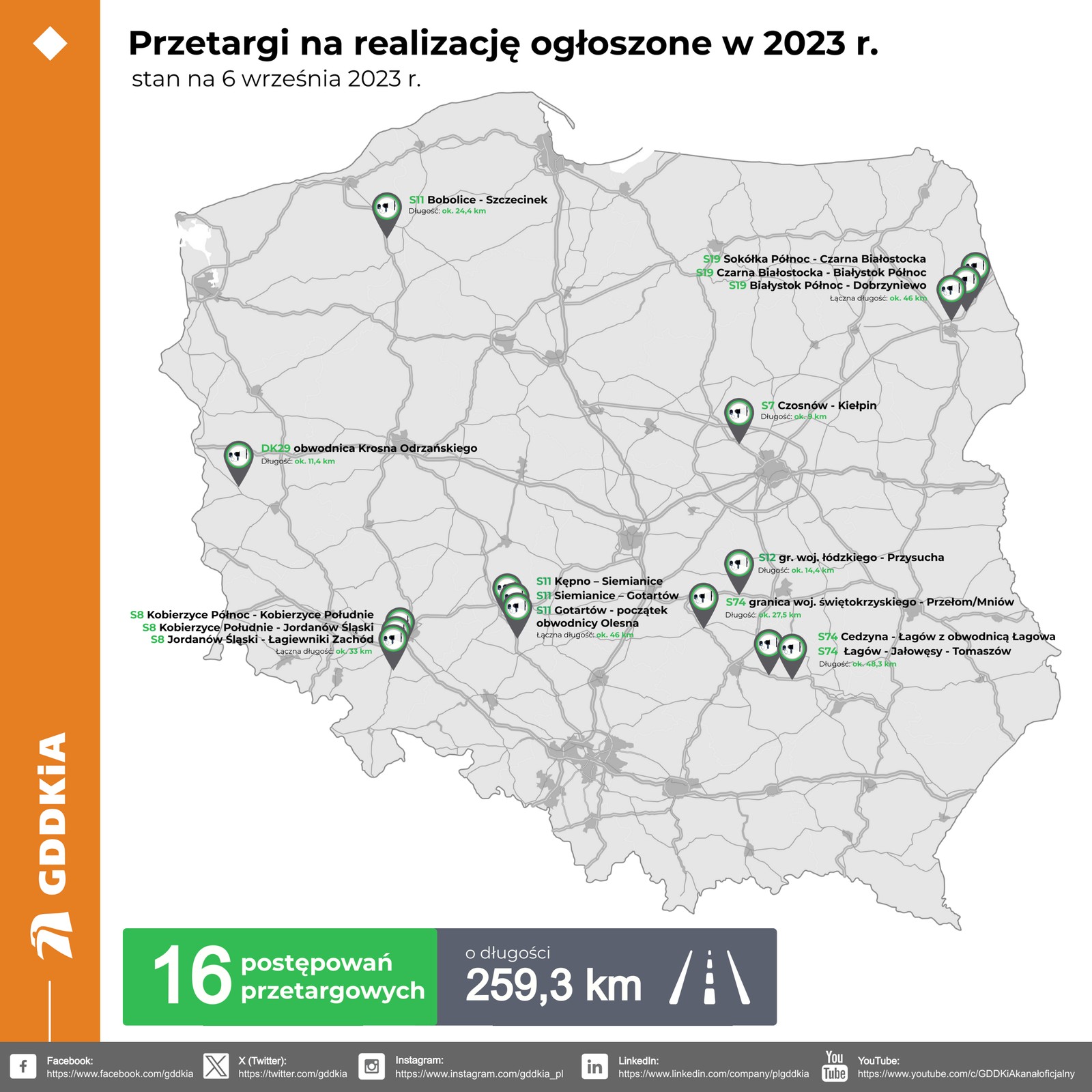Click the green 16 postępowań przetargowych banner
The width and height of the screenshot is (1092, 1092).
pos(280,981)
